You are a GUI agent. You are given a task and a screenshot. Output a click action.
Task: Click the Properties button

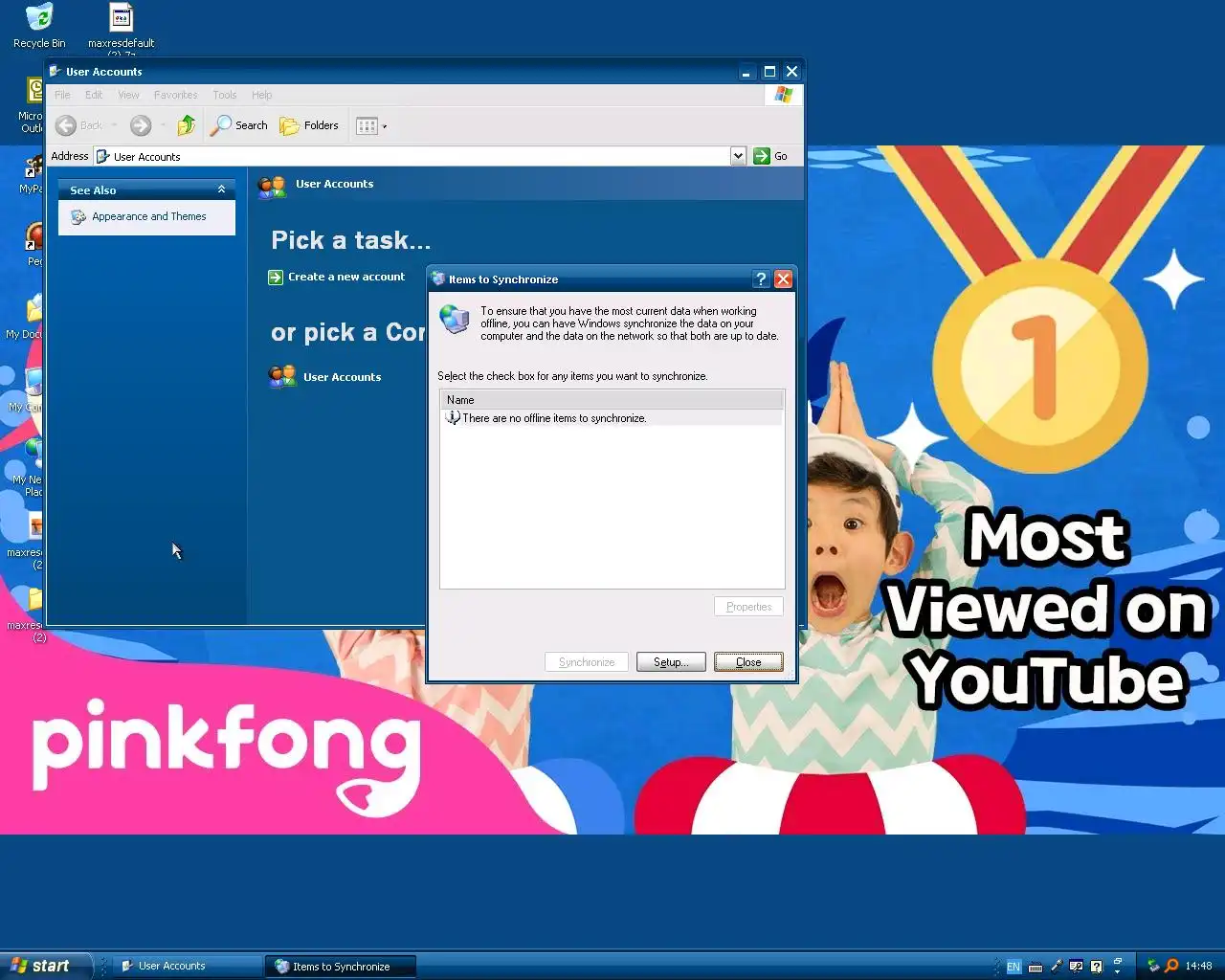[748, 607]
